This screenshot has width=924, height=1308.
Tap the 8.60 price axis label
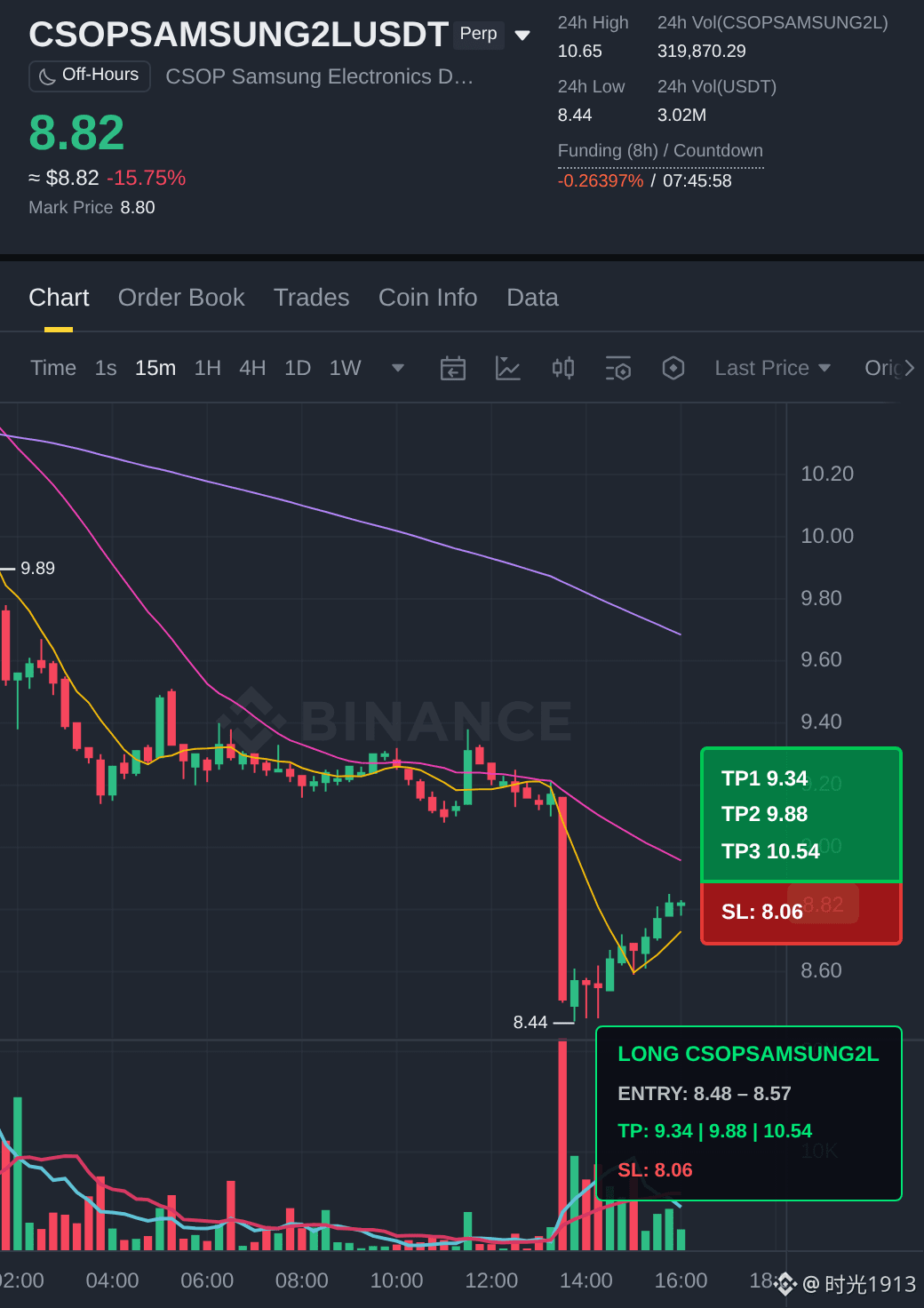click(821, 970)
